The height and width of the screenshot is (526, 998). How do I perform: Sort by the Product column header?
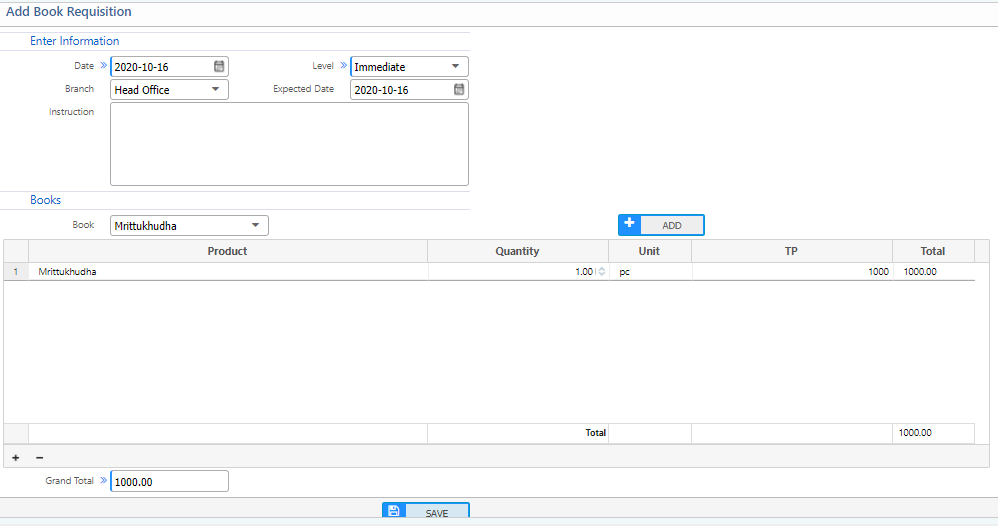point(227,251)
